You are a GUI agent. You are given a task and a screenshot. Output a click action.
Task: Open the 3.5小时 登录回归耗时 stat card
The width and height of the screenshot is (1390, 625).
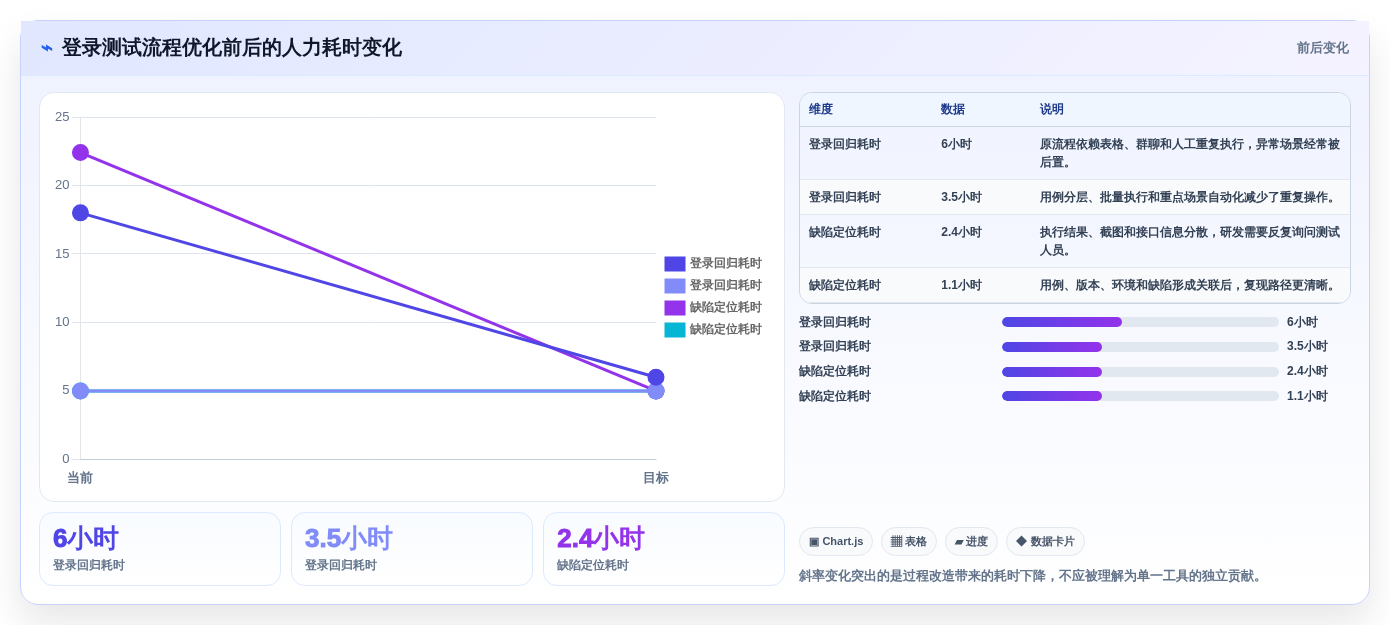412,549
